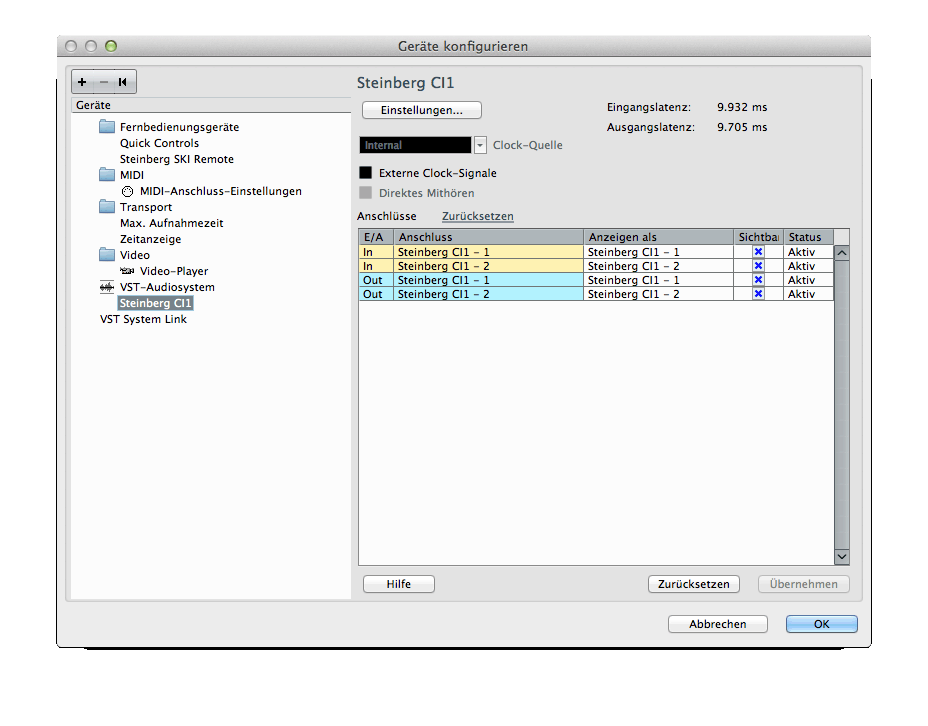Click blue Anschluss cell Steinberg CI1 - 2
Image resolution: width=928 pixels, height=726 pixels.
(x=489, y=294)
